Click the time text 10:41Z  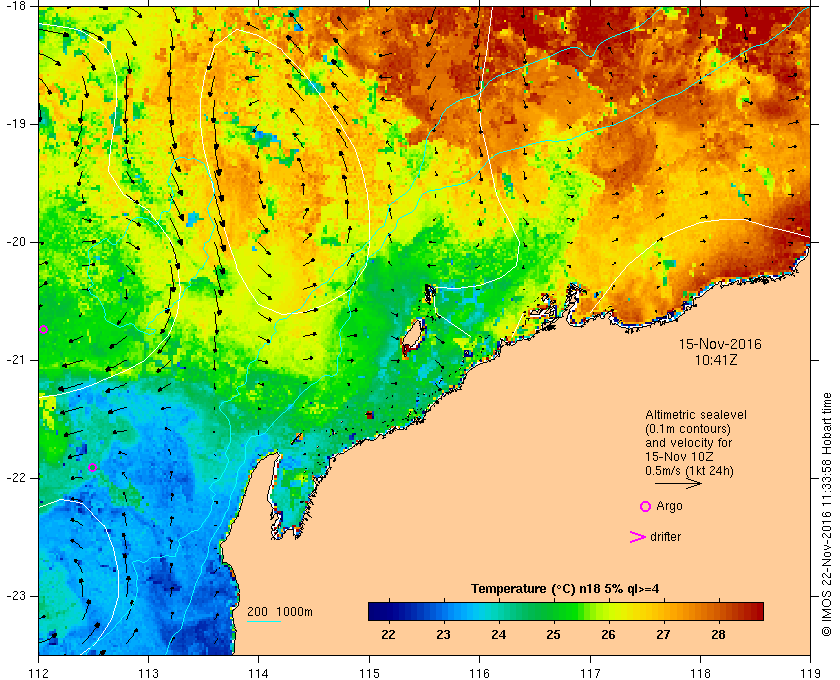[716, 360]
